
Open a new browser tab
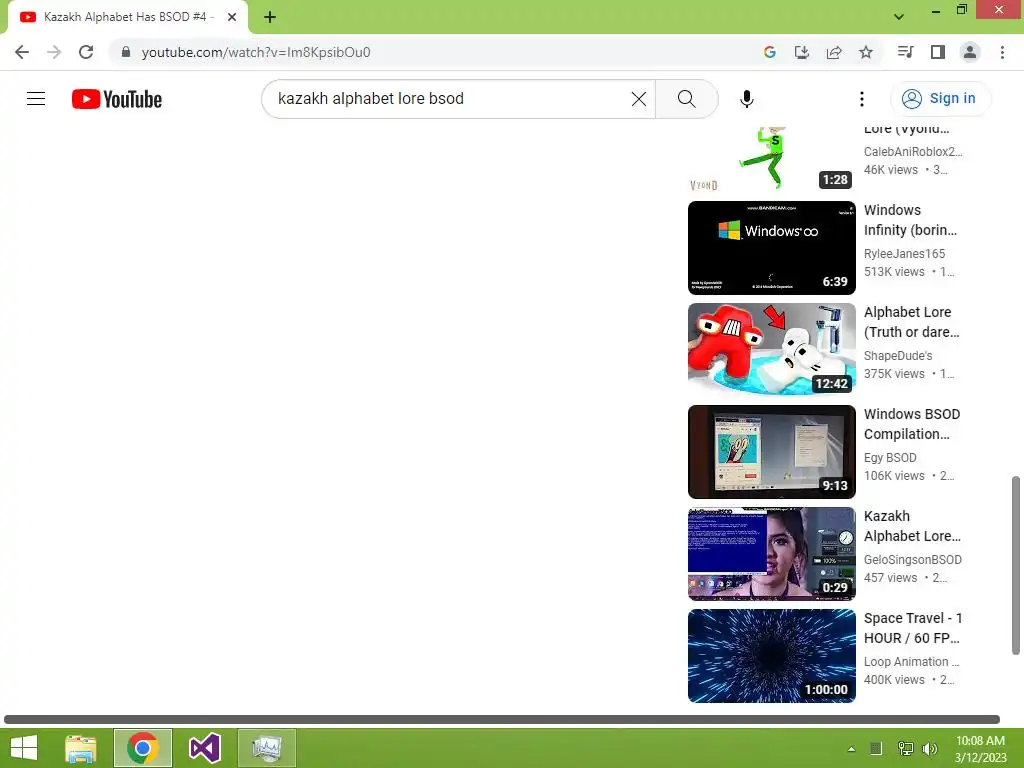[270, 17]
